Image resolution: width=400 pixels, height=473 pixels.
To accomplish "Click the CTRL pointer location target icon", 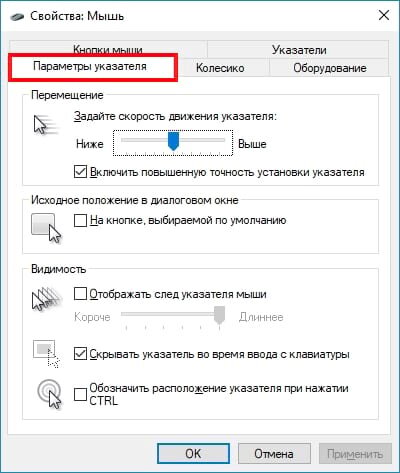I will coord(49,394).
